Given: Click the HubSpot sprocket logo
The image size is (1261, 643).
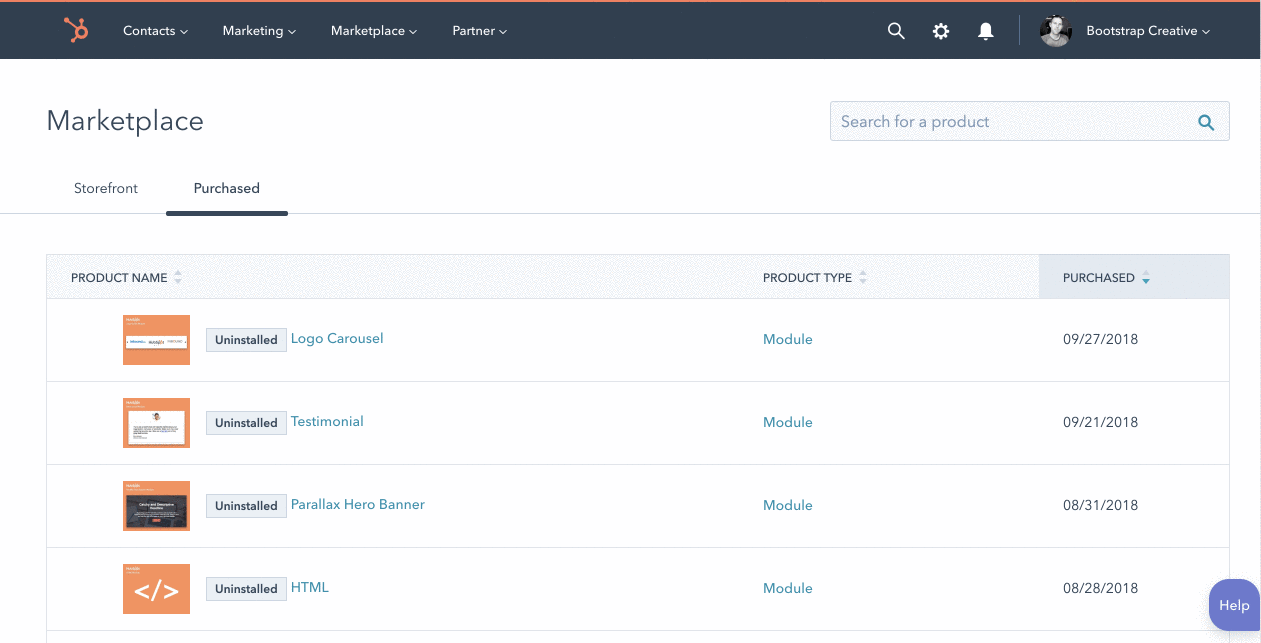Looking at the screenshot, I should [76, 31].
